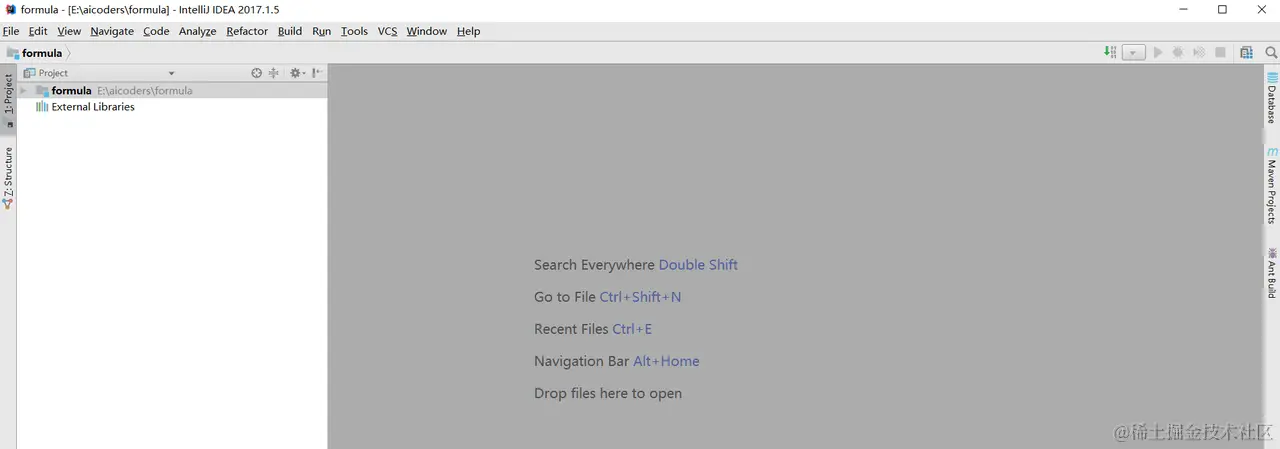The height and width of the screenshot is (449, 1280).
Task: Click the Scroll from Source target icon
Action: pos(257,73)
